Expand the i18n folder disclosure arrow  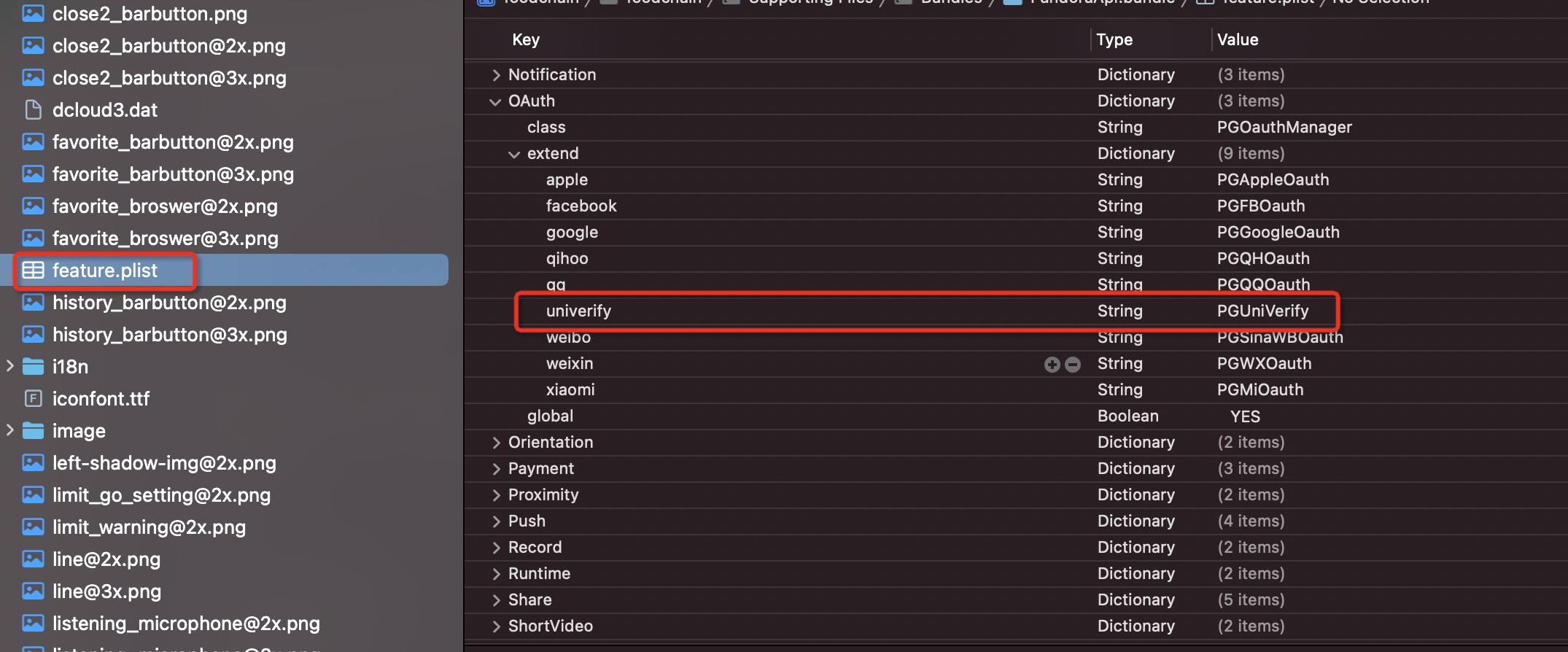pos(10,366)
